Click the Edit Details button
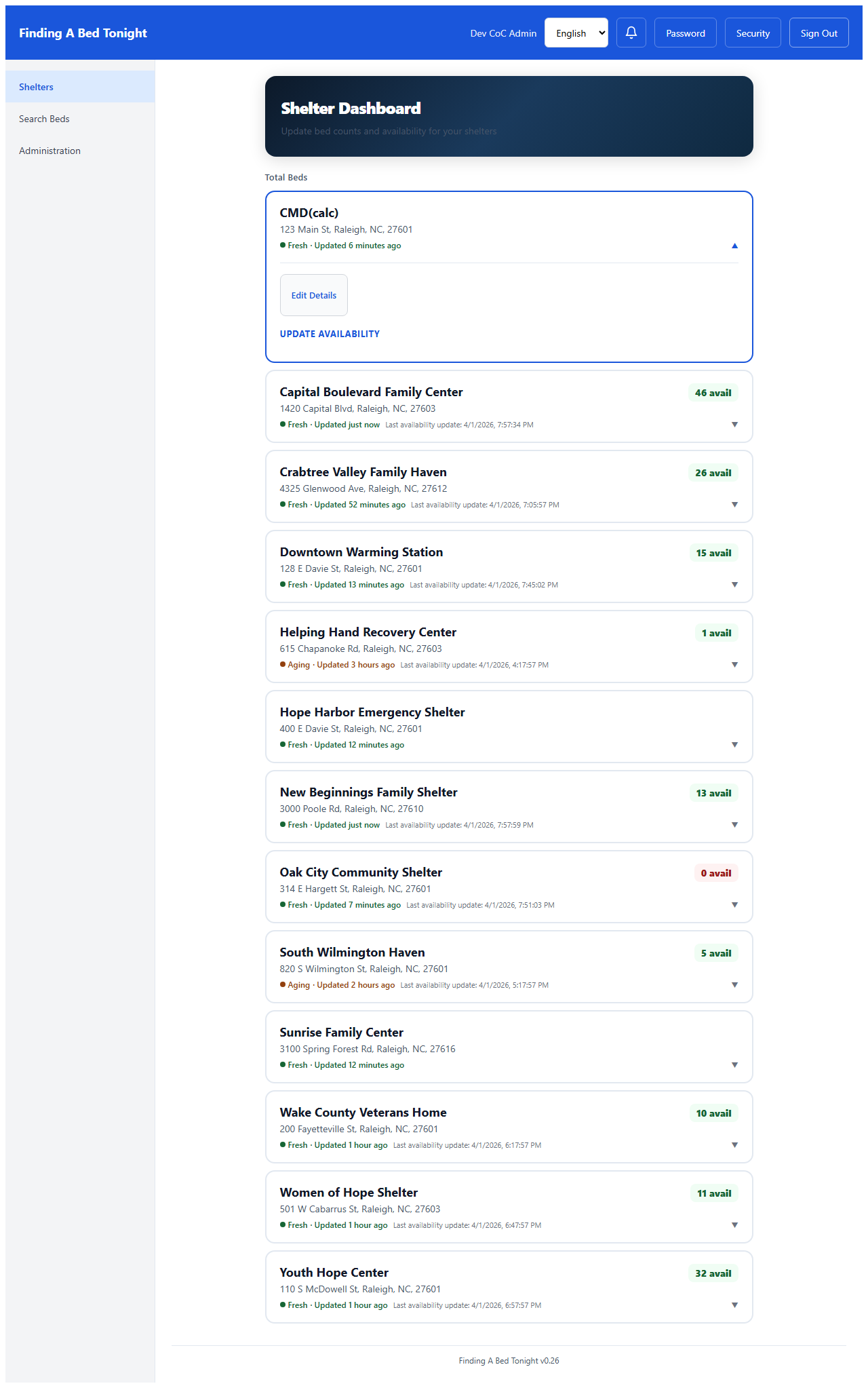The height and width of the screenshot is (1388, 868). [313, 295]
